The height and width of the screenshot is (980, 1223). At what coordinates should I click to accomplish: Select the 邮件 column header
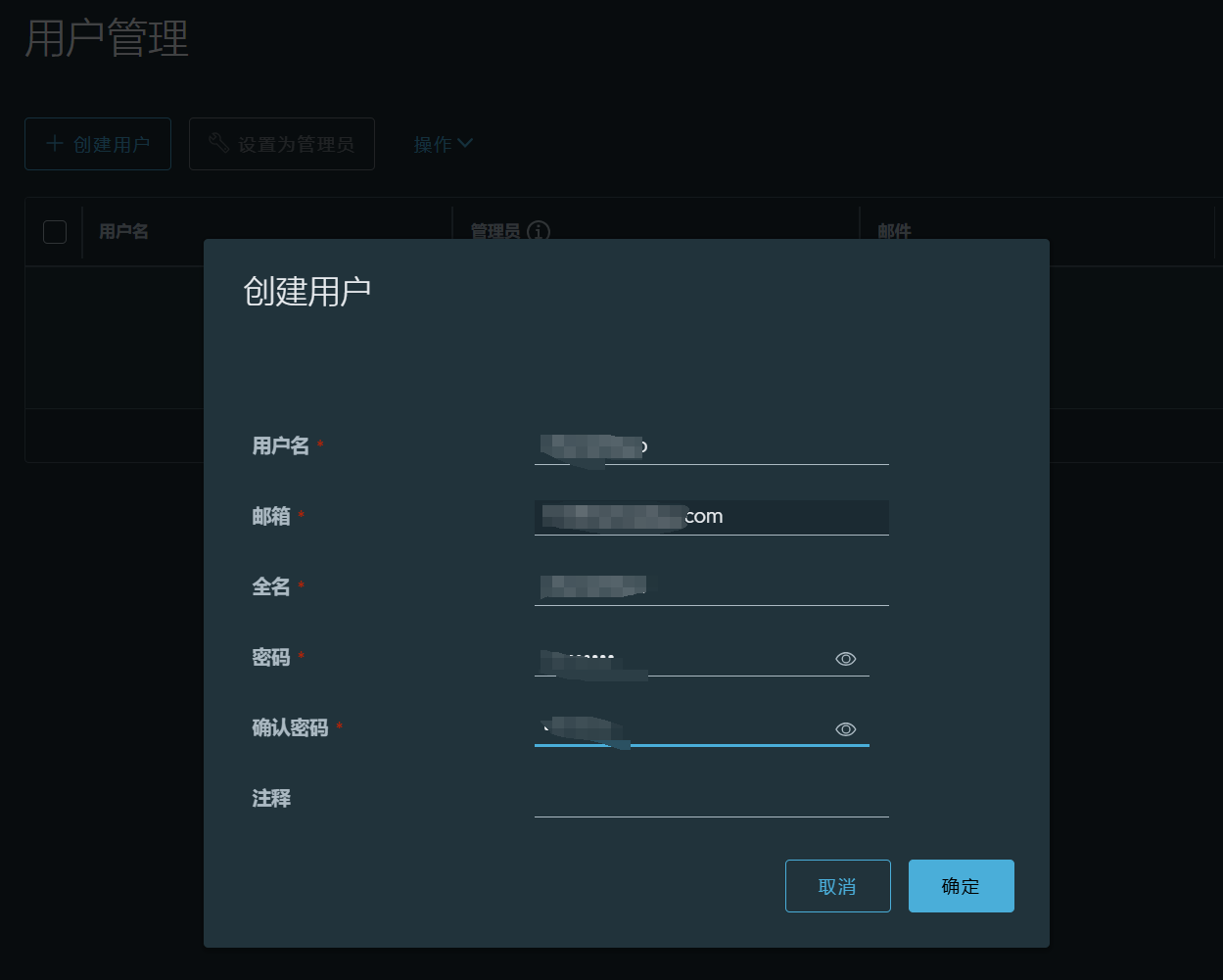point(894,232)
